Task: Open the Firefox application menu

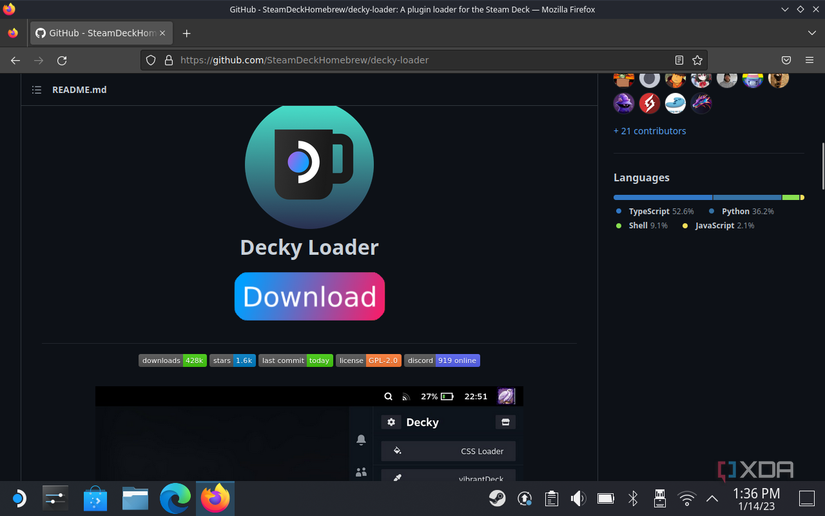Action: pos(809,60)
